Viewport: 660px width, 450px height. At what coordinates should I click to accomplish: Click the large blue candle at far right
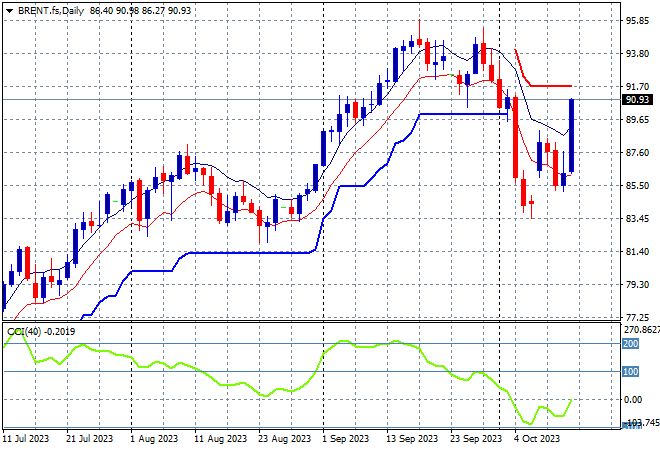(572, 135)
